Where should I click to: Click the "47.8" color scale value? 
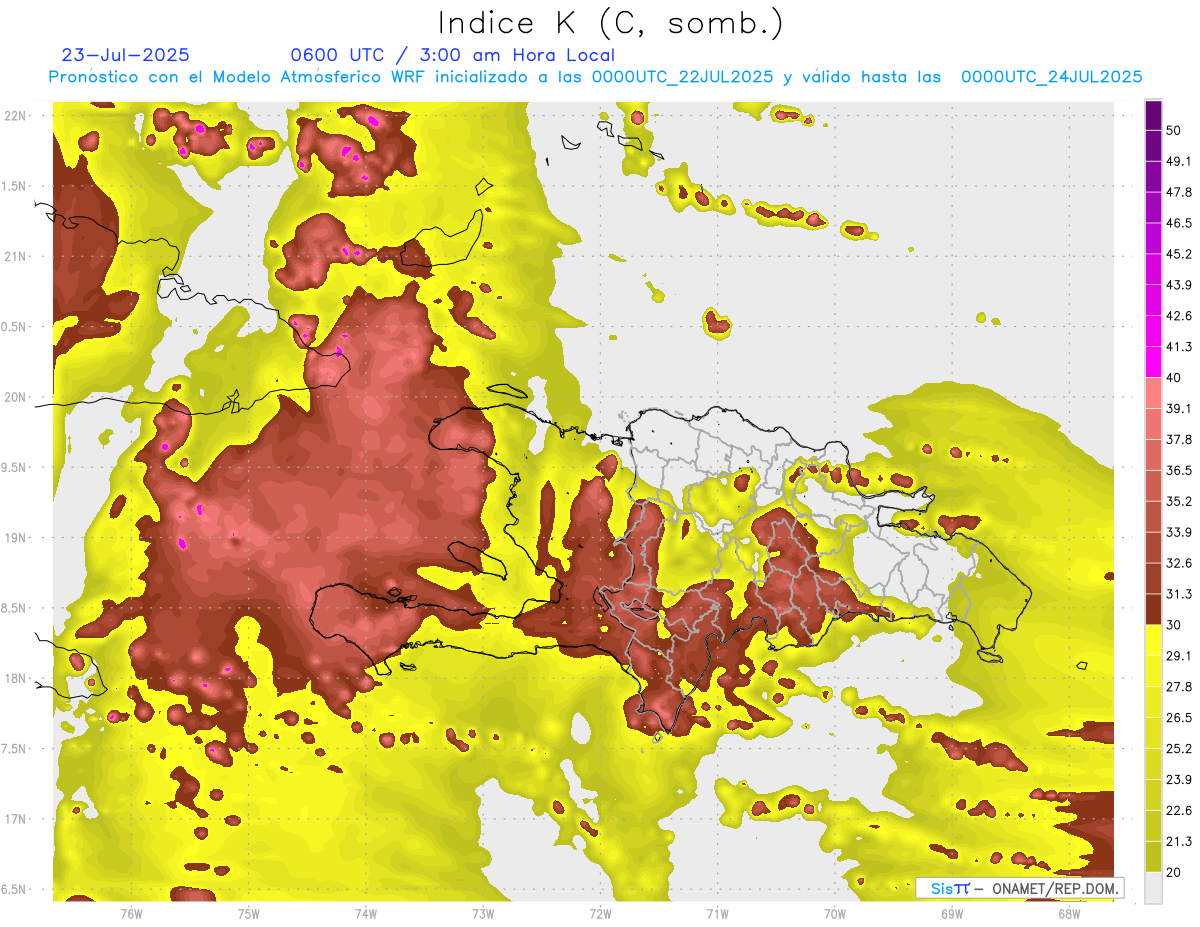[1179, 192]
